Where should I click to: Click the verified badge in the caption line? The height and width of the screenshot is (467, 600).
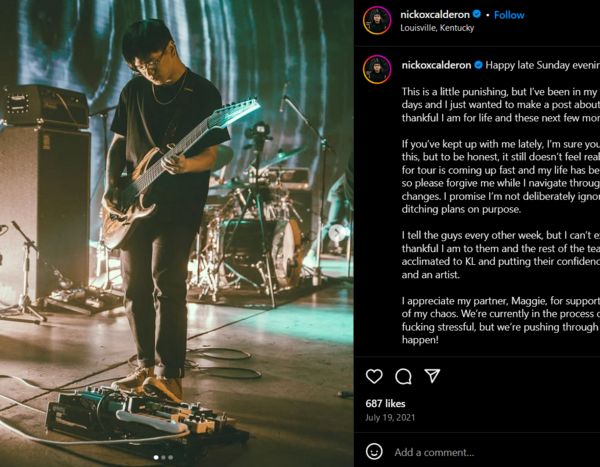coord(478,65)
